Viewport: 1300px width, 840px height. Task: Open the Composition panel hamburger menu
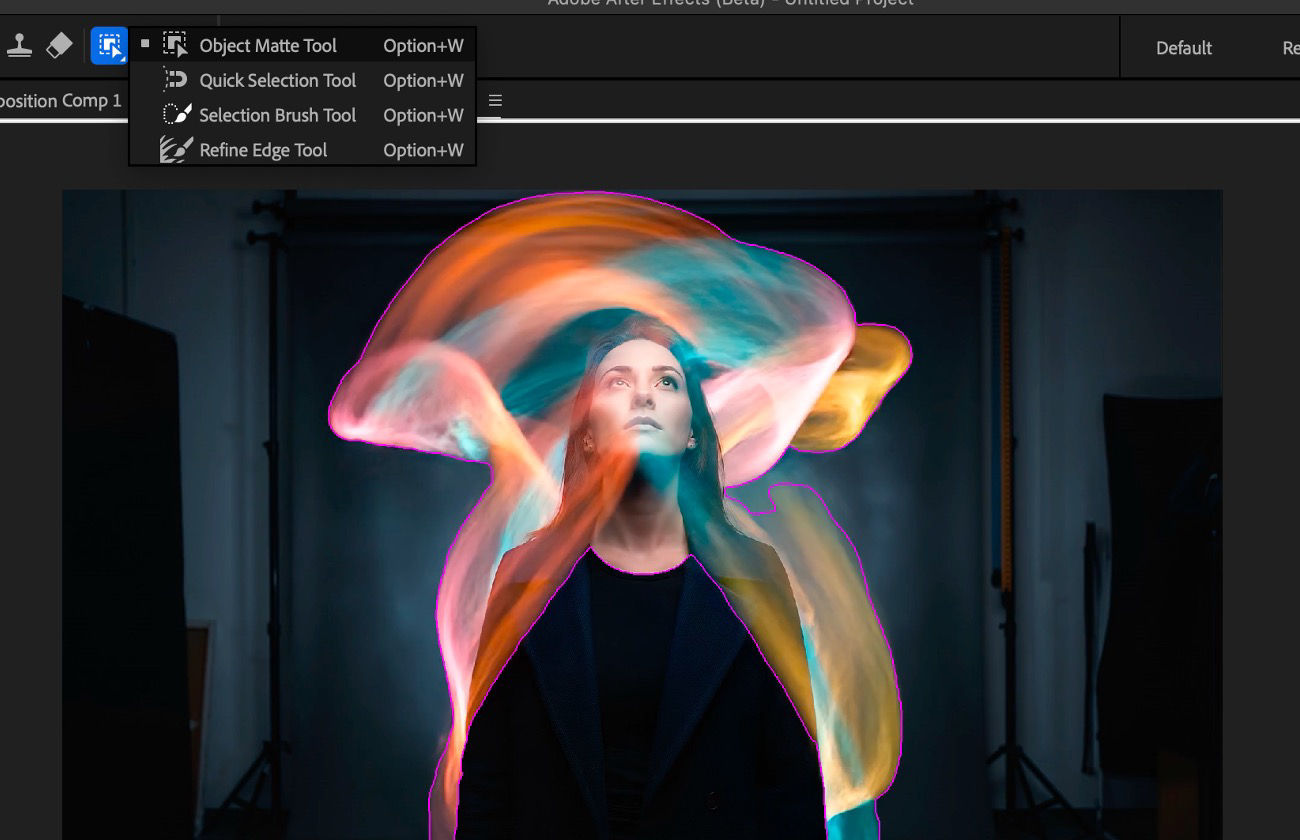497,100
